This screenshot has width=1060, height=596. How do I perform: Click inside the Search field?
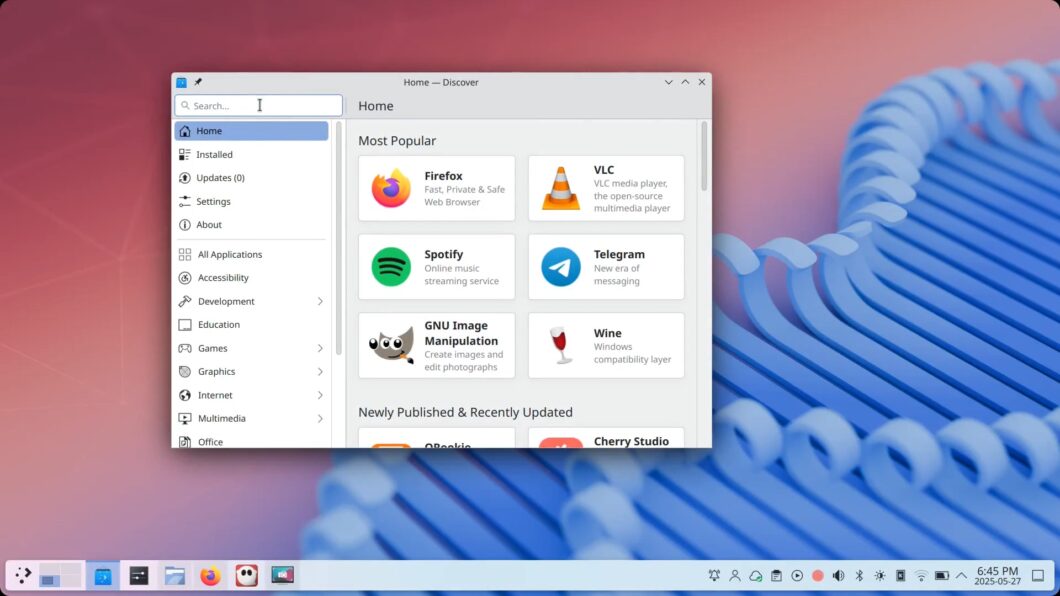(258, 105)
